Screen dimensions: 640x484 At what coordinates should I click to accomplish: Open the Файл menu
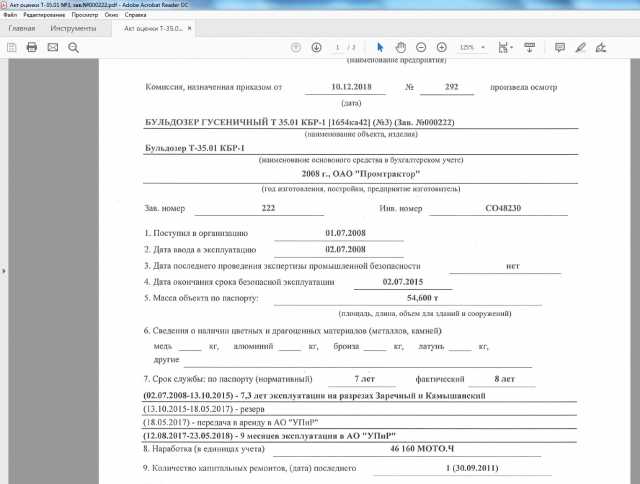pyautogui.click(x=11, y=15)
